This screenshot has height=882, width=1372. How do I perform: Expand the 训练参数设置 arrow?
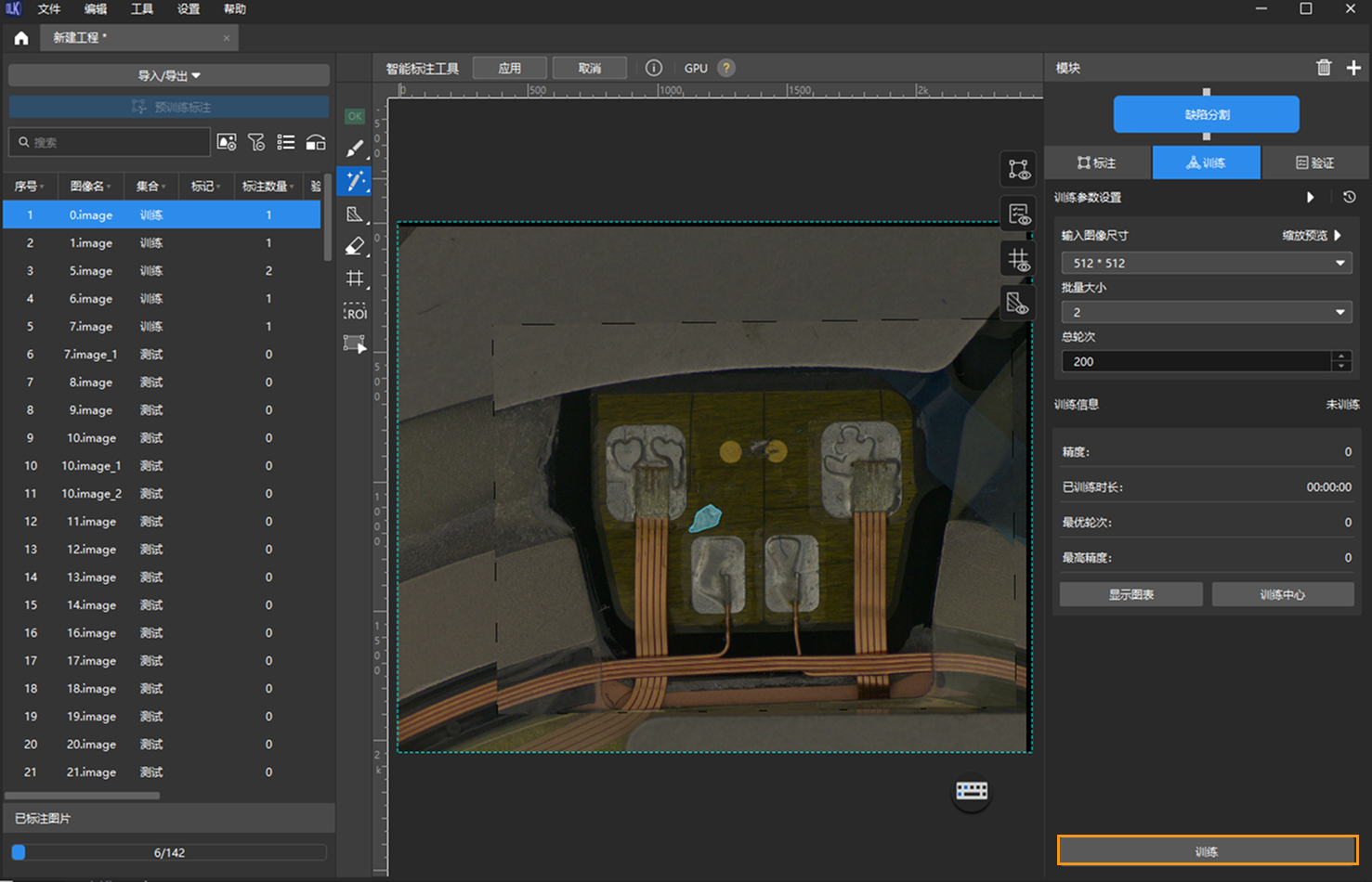pyautogui.click(x=1311, y=197)
